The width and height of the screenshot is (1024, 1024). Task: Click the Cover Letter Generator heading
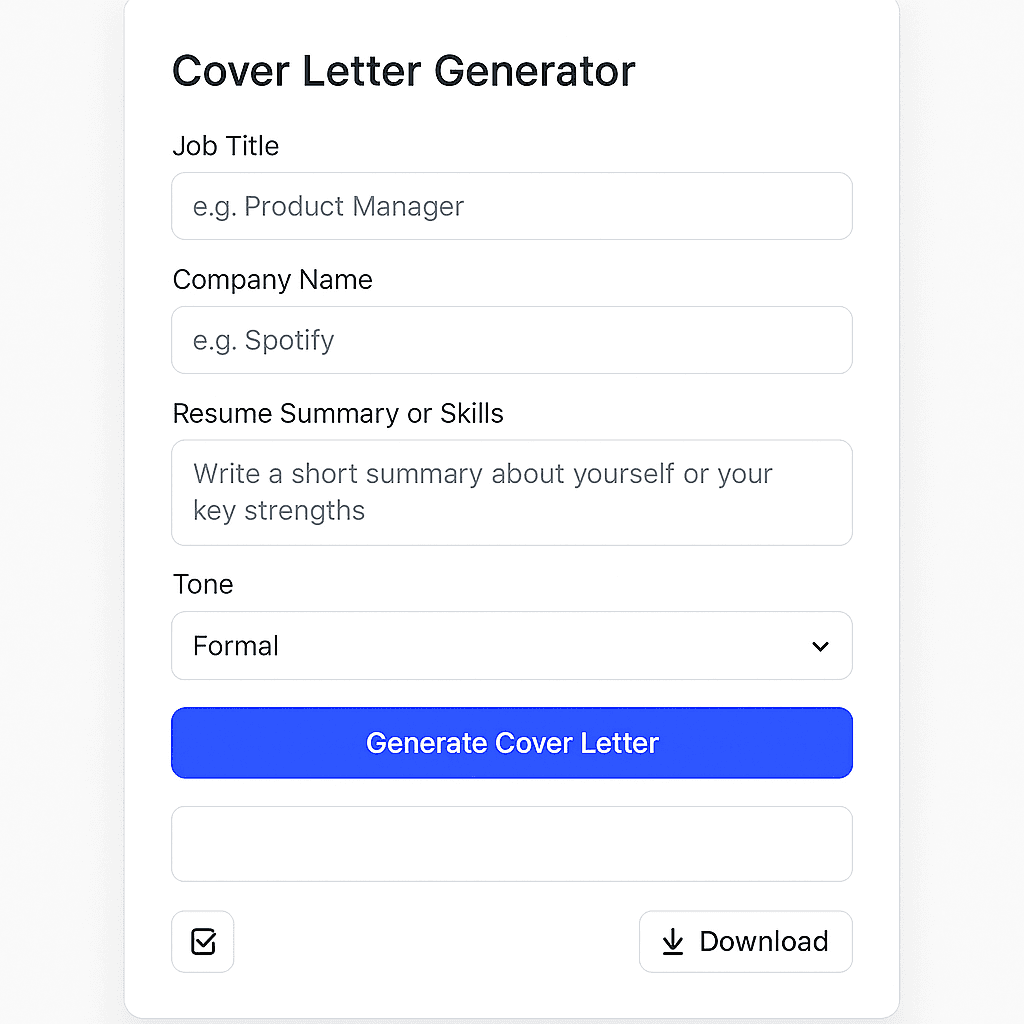pos(404,70)
